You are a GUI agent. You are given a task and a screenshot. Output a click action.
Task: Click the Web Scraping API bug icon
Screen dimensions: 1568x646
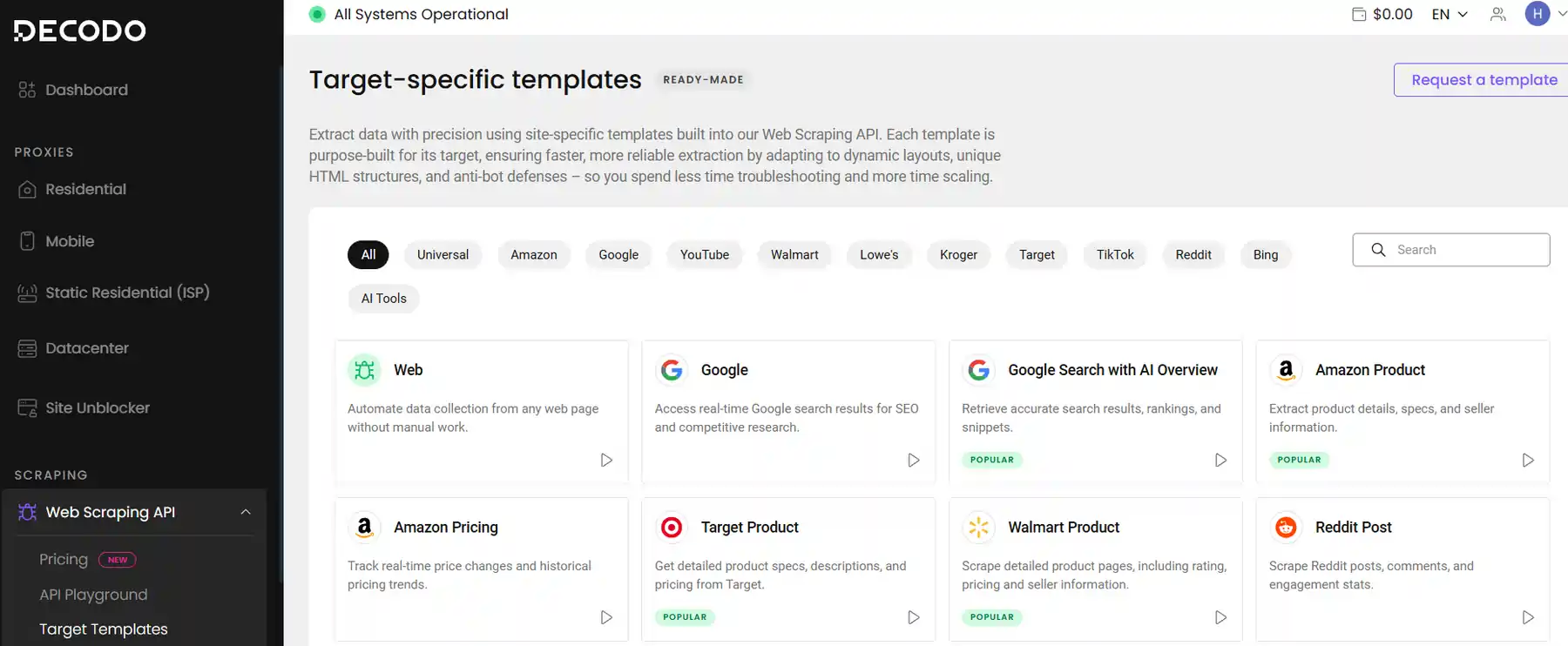tap(27, 512)
